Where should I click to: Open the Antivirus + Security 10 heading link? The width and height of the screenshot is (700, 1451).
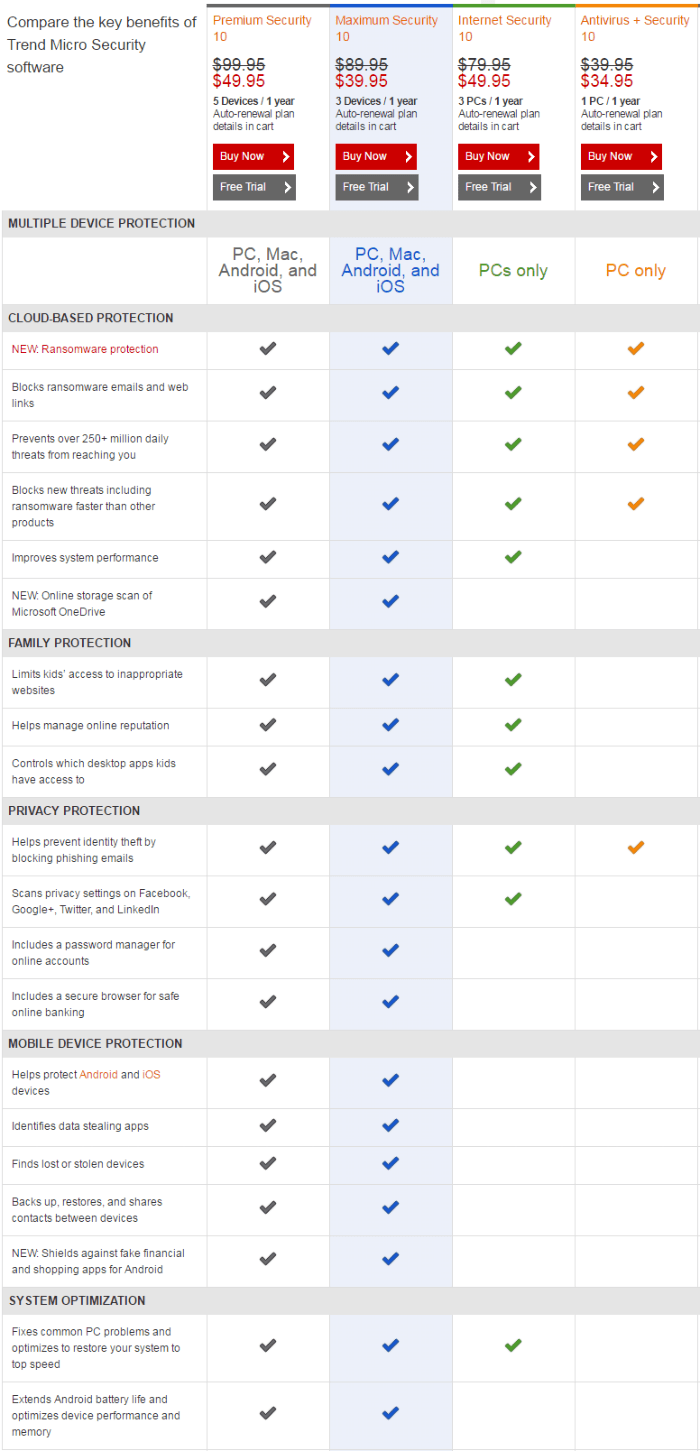click(635, 28)
